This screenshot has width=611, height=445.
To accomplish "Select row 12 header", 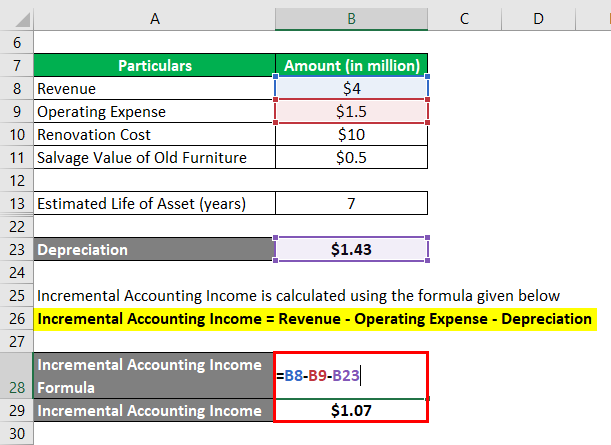I will click(17, 180).
